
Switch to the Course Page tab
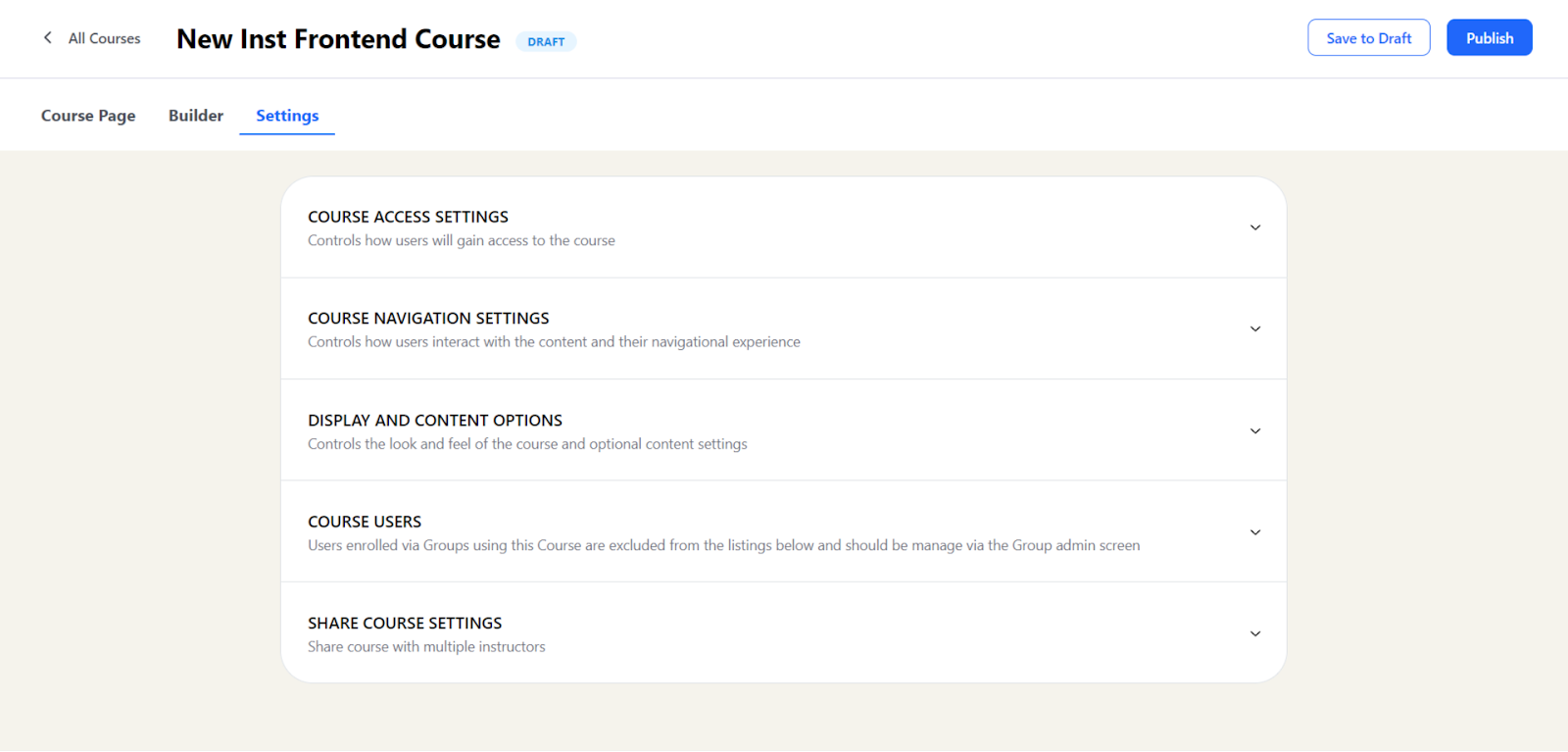(x=88, y=116)
